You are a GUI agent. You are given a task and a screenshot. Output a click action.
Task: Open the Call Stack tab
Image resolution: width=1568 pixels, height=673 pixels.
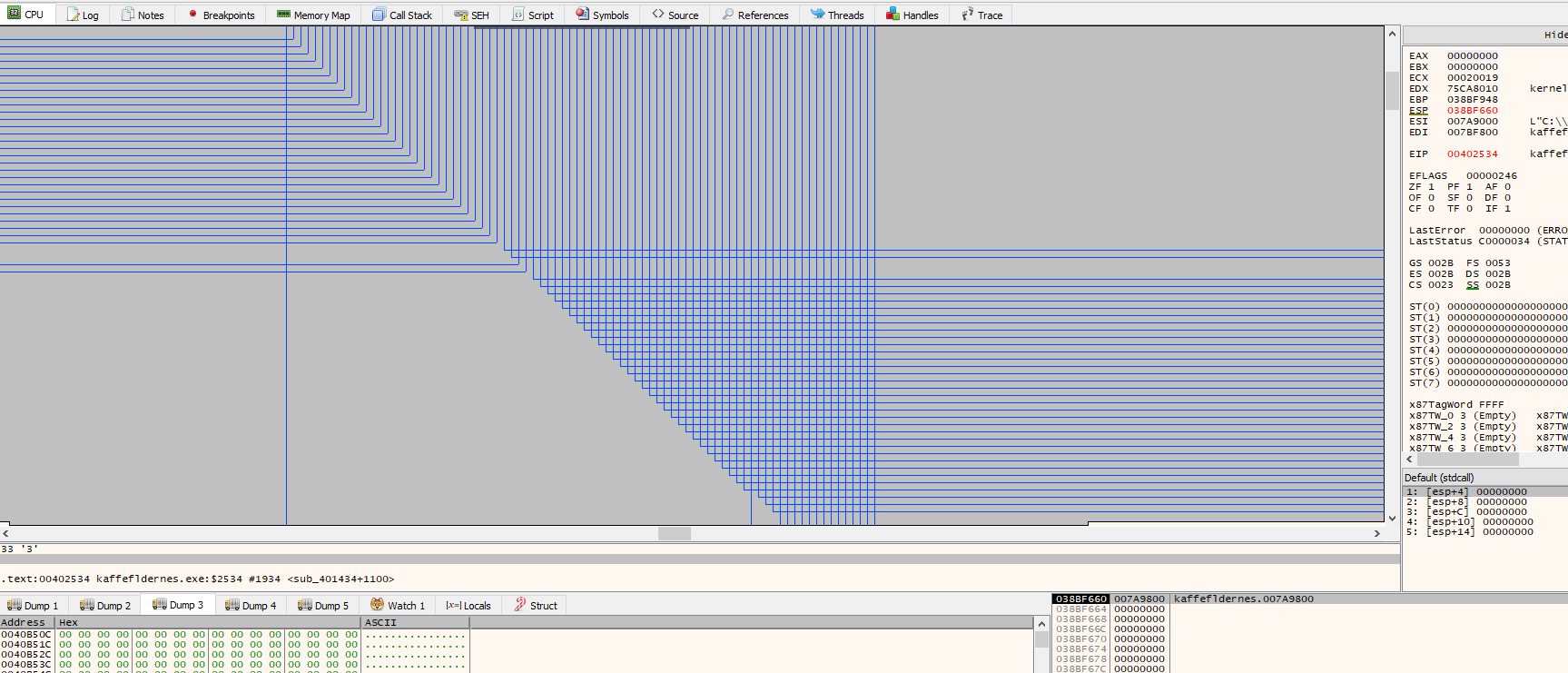coord(402,15)
